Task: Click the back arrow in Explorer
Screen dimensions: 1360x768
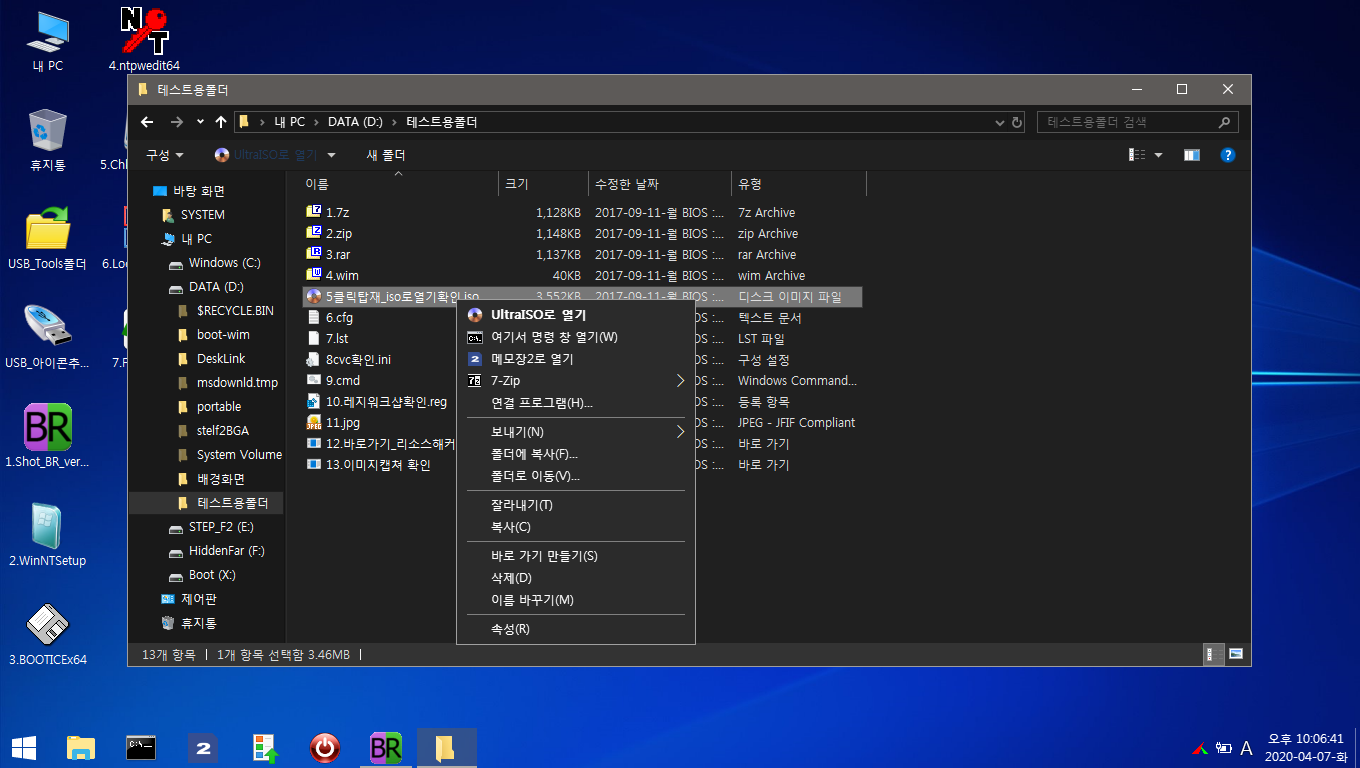Action: point(147,122)
